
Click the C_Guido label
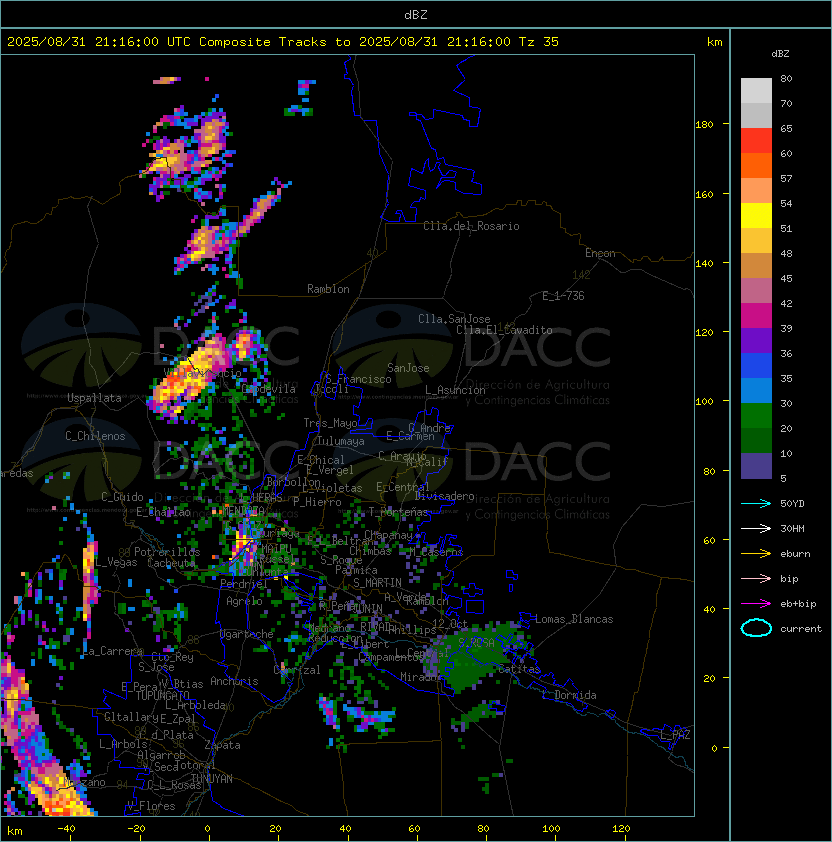(x=122, y=497)
